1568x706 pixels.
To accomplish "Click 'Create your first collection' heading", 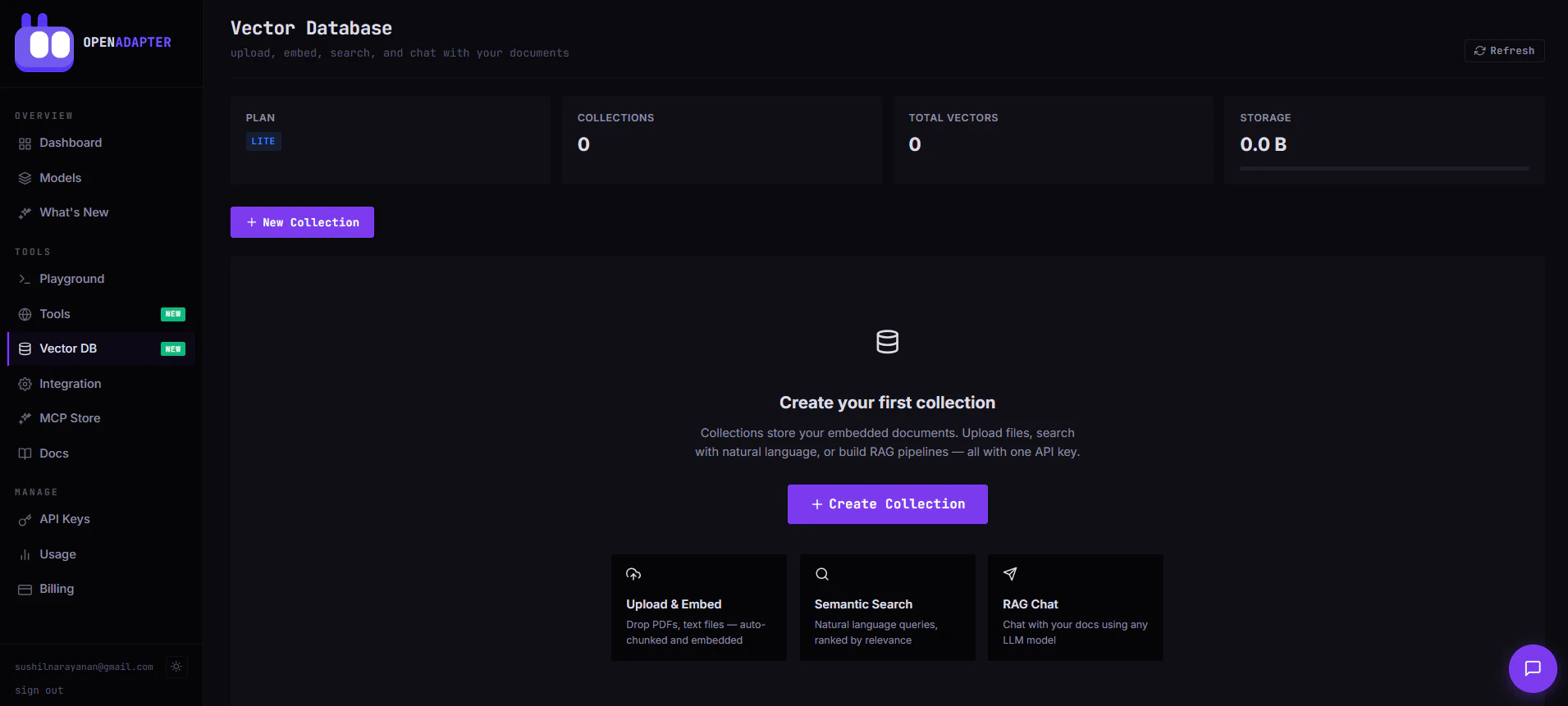I will (x=887, y=403).
